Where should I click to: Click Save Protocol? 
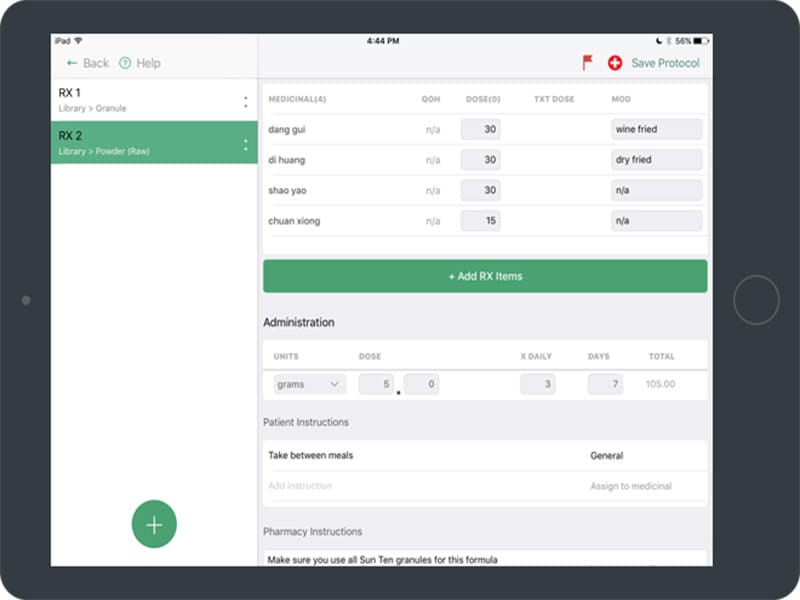tap(665, 63)
